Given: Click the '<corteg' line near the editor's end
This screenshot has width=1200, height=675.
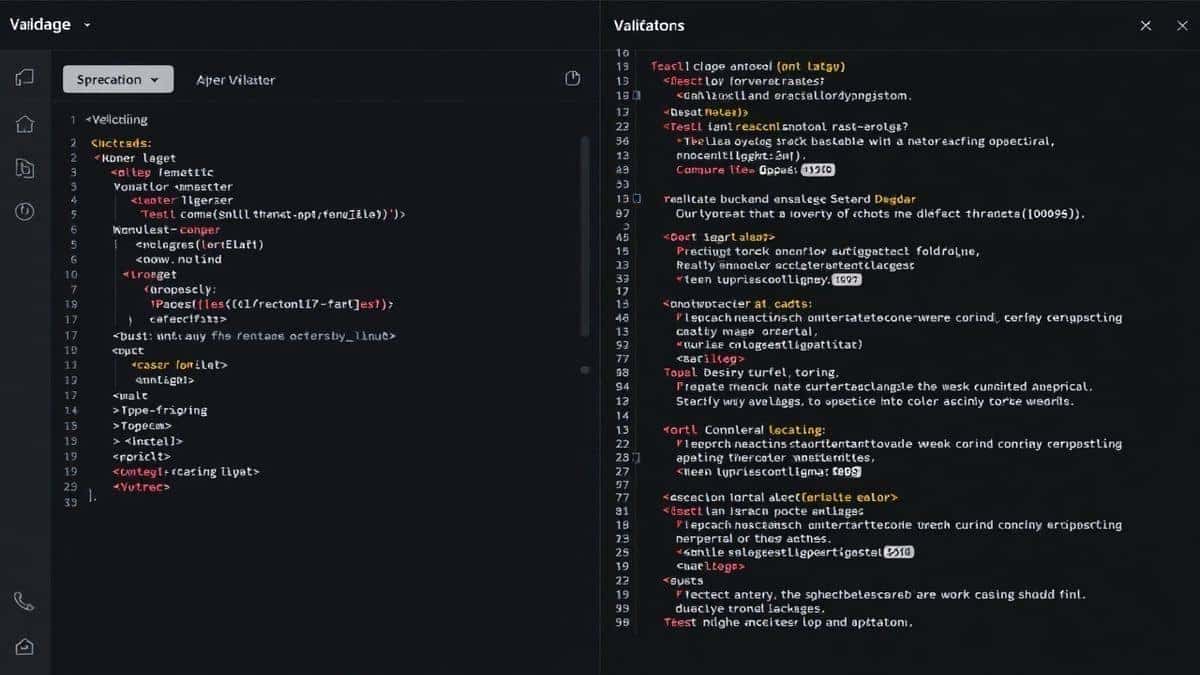Looking at the screenshot, I should click(186, 470).
